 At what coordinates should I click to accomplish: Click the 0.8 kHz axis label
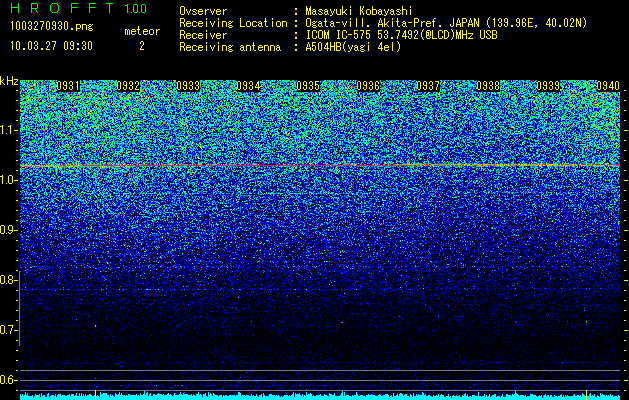[x=8, y=280]
